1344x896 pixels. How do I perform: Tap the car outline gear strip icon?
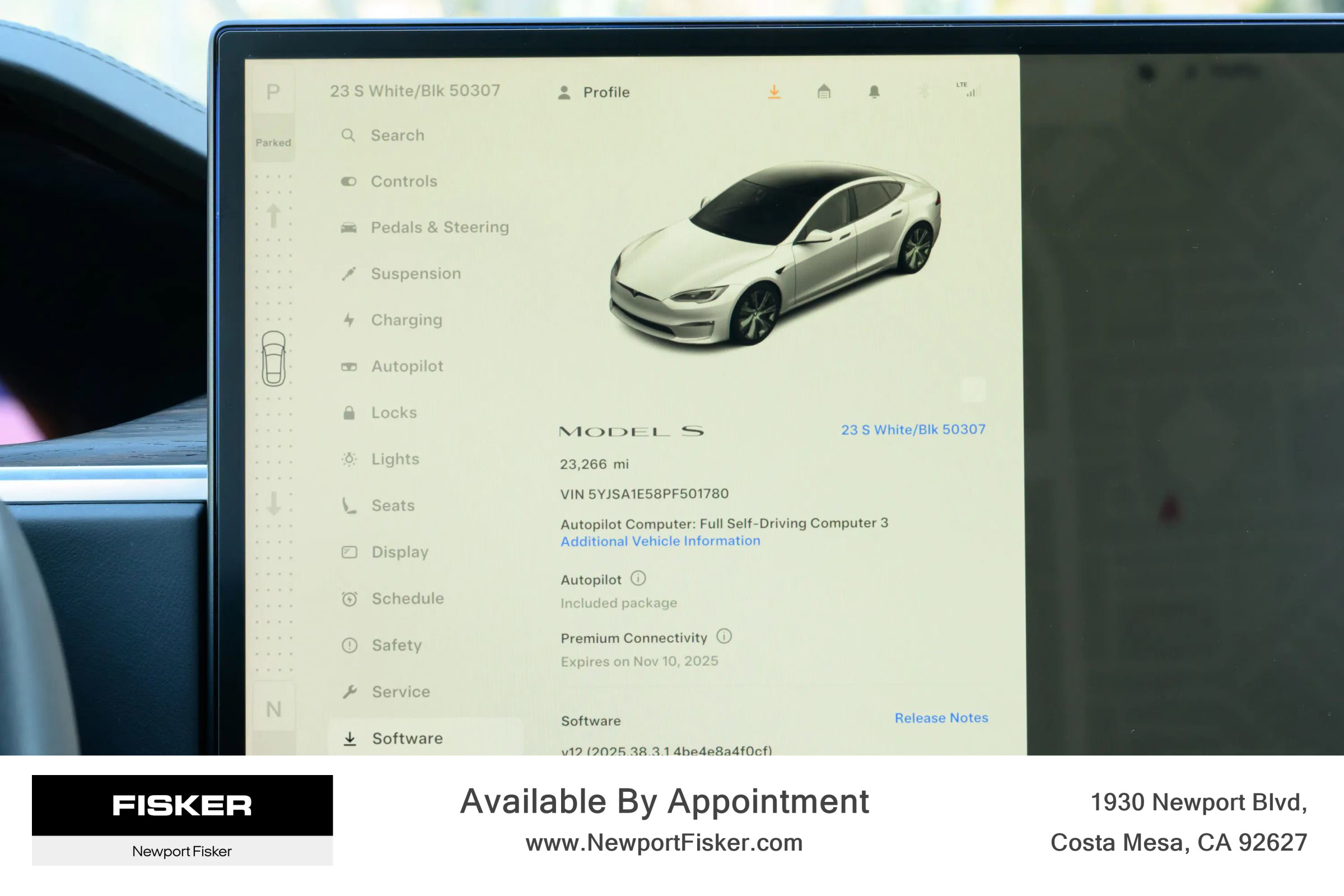274,358
